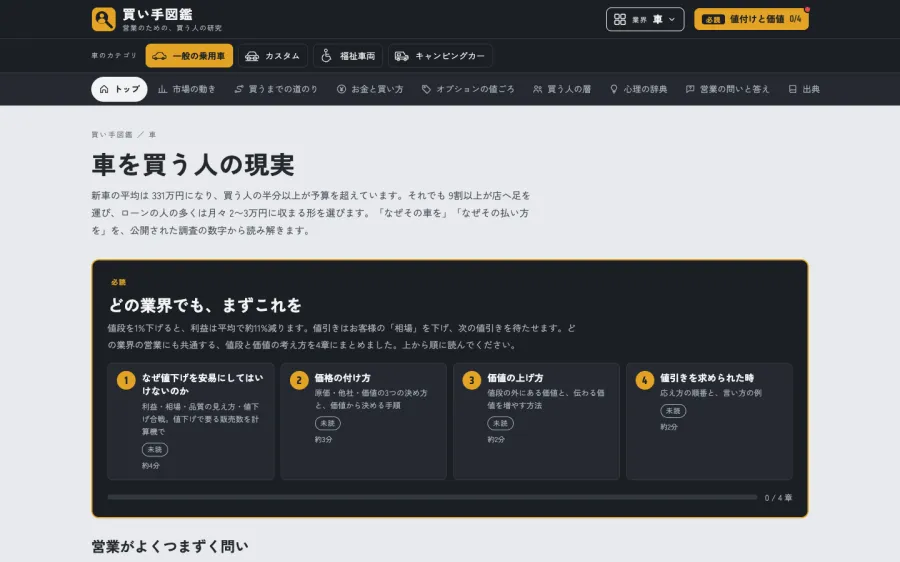Image resolution: width=900 pixels, height=562 pixels.
Task: Go to the トップ tab
Action: 119,89
